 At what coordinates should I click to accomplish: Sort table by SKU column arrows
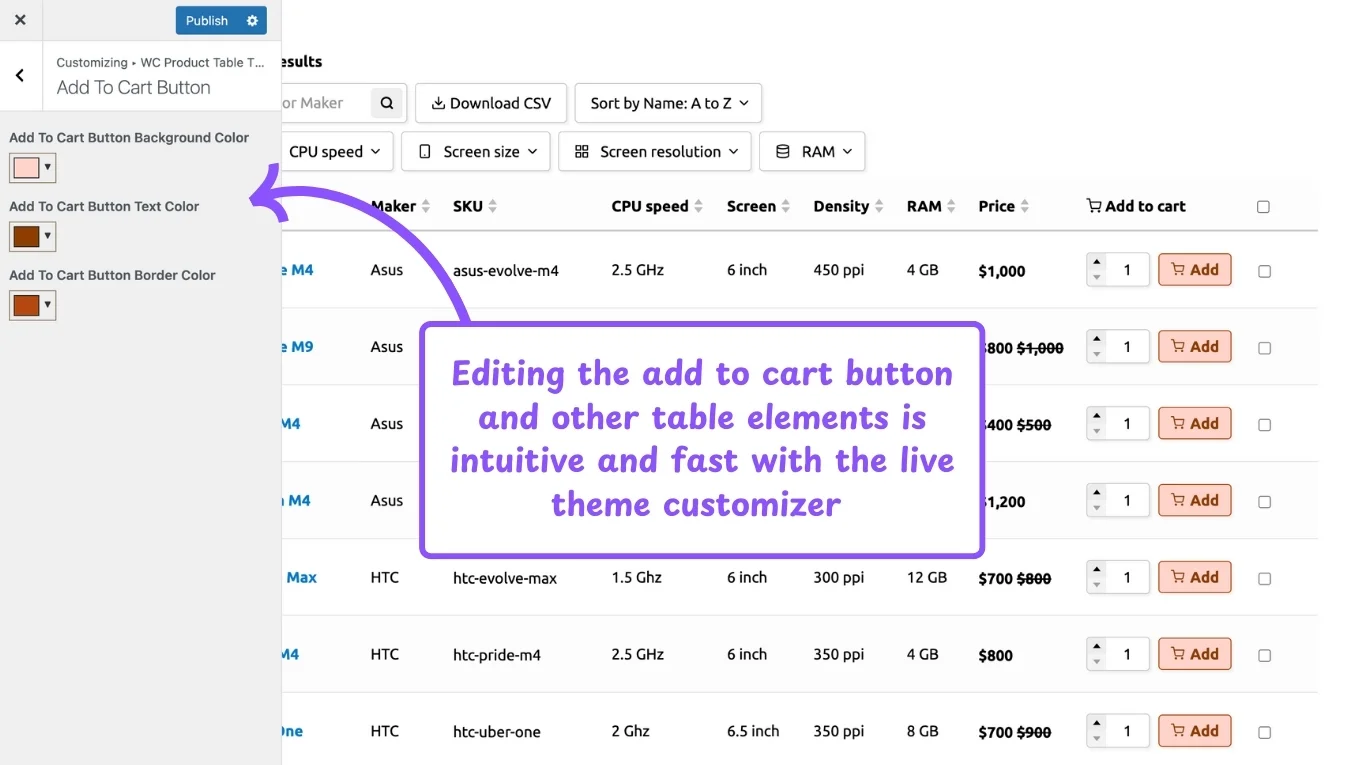(492, 206)
